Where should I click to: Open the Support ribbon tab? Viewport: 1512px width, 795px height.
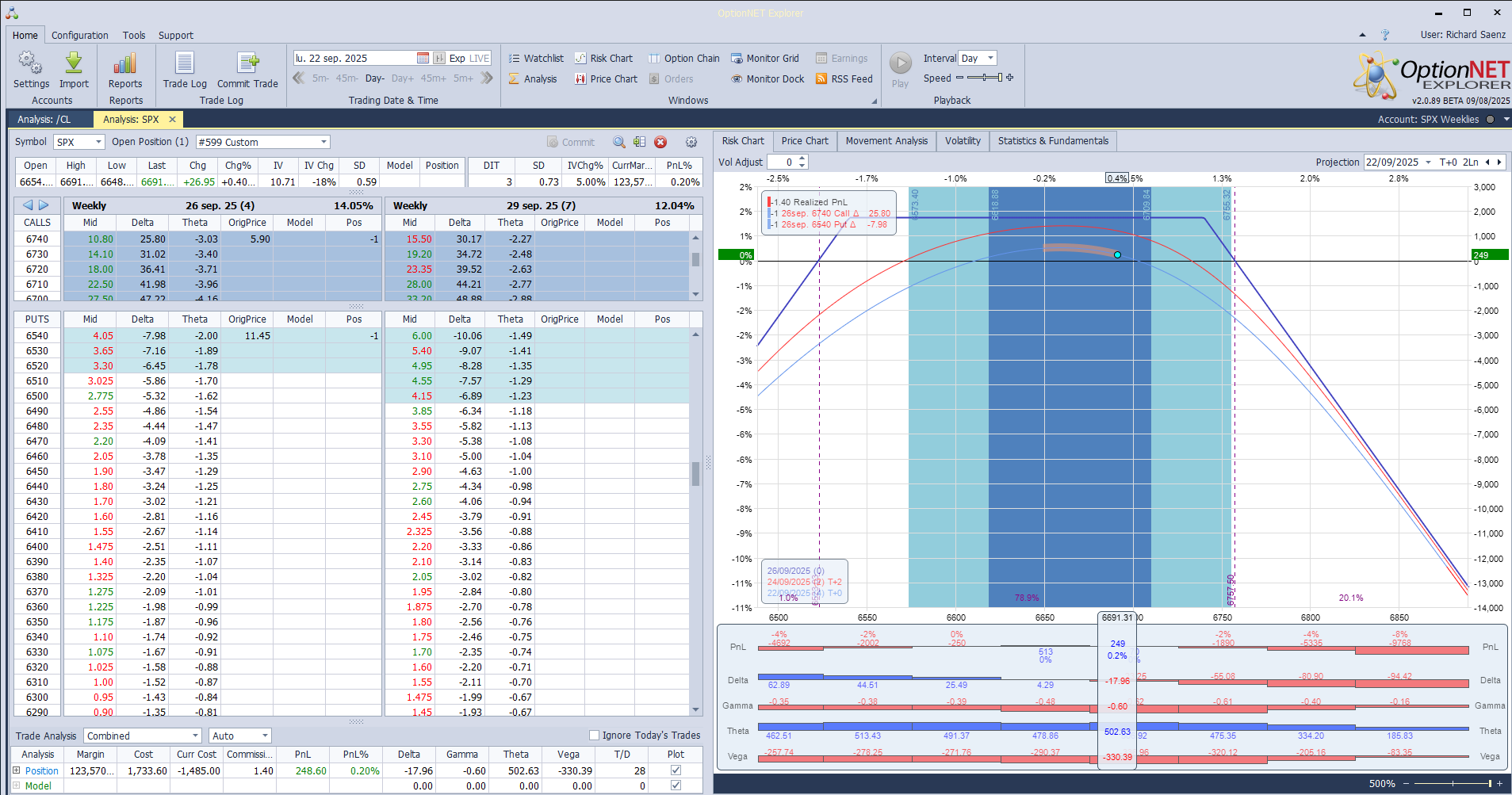coord(176,35)
